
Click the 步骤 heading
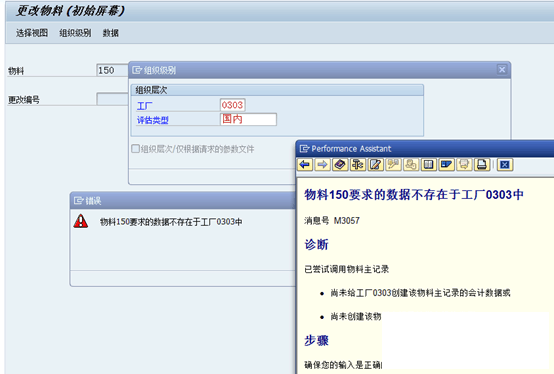(x=317, y=340)
